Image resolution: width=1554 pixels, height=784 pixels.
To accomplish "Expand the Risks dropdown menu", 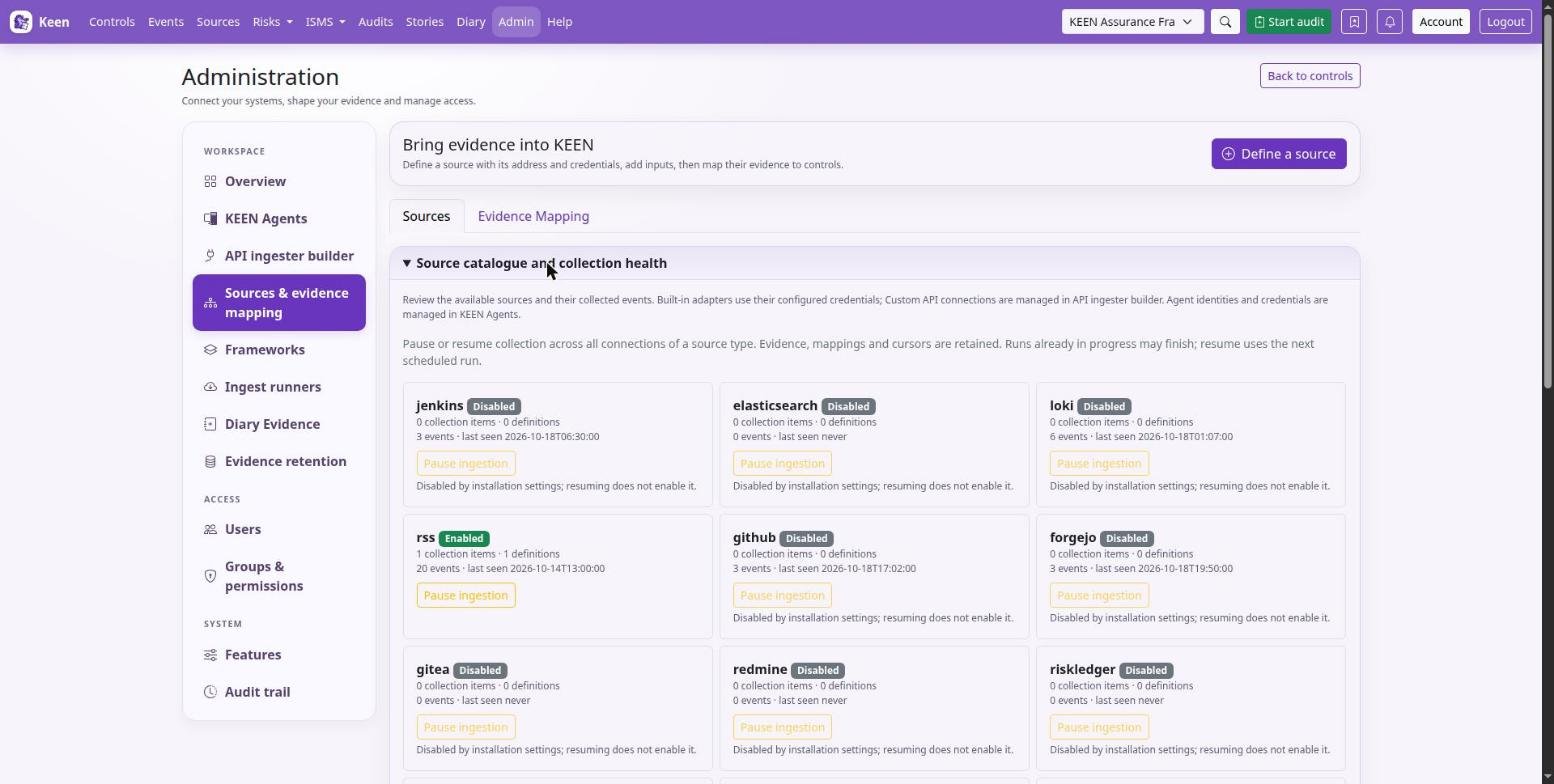I will (272, 22).
